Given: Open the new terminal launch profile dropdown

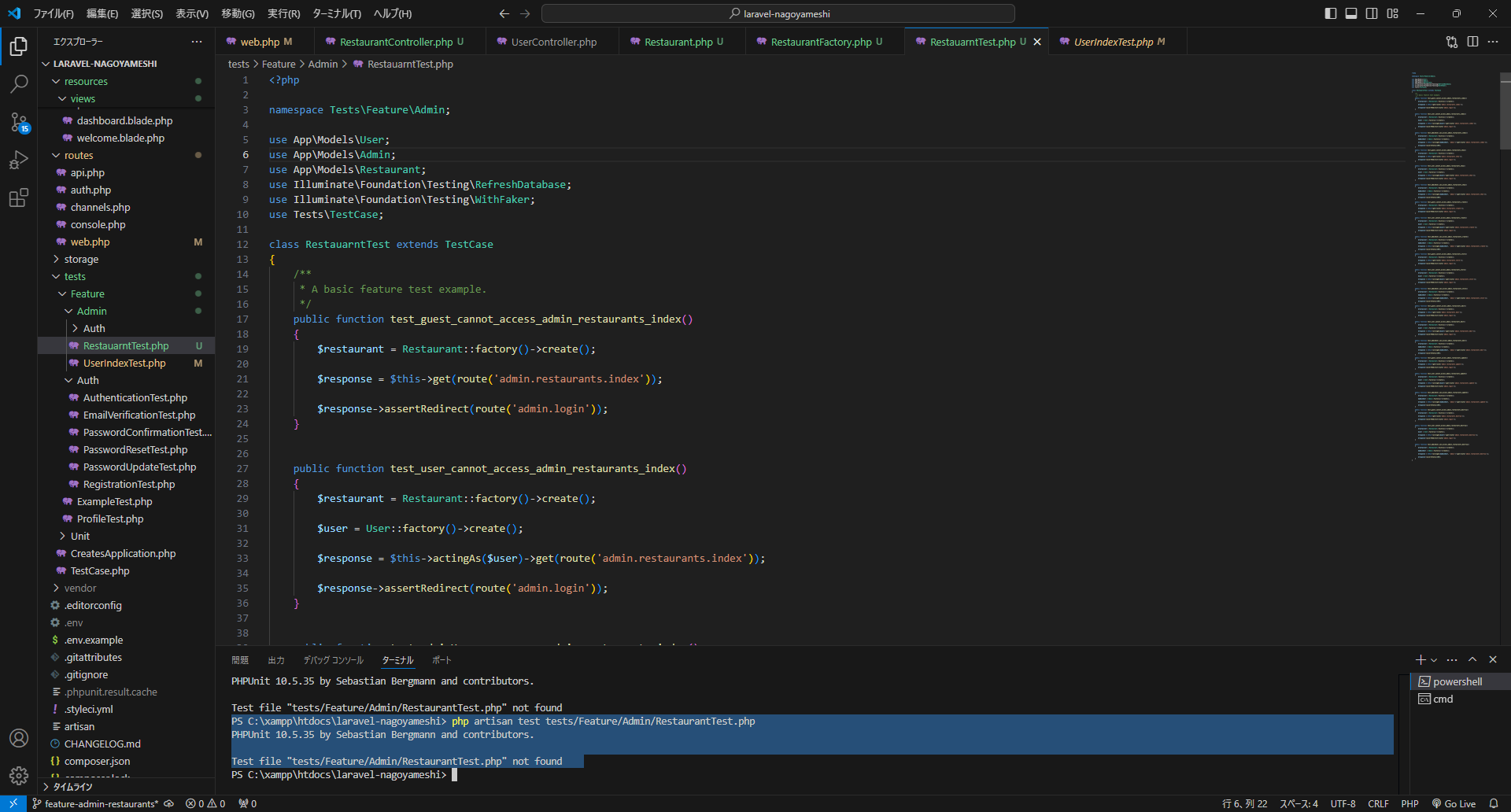Looking at the screenshot, I should click(x=1434, y=660).
